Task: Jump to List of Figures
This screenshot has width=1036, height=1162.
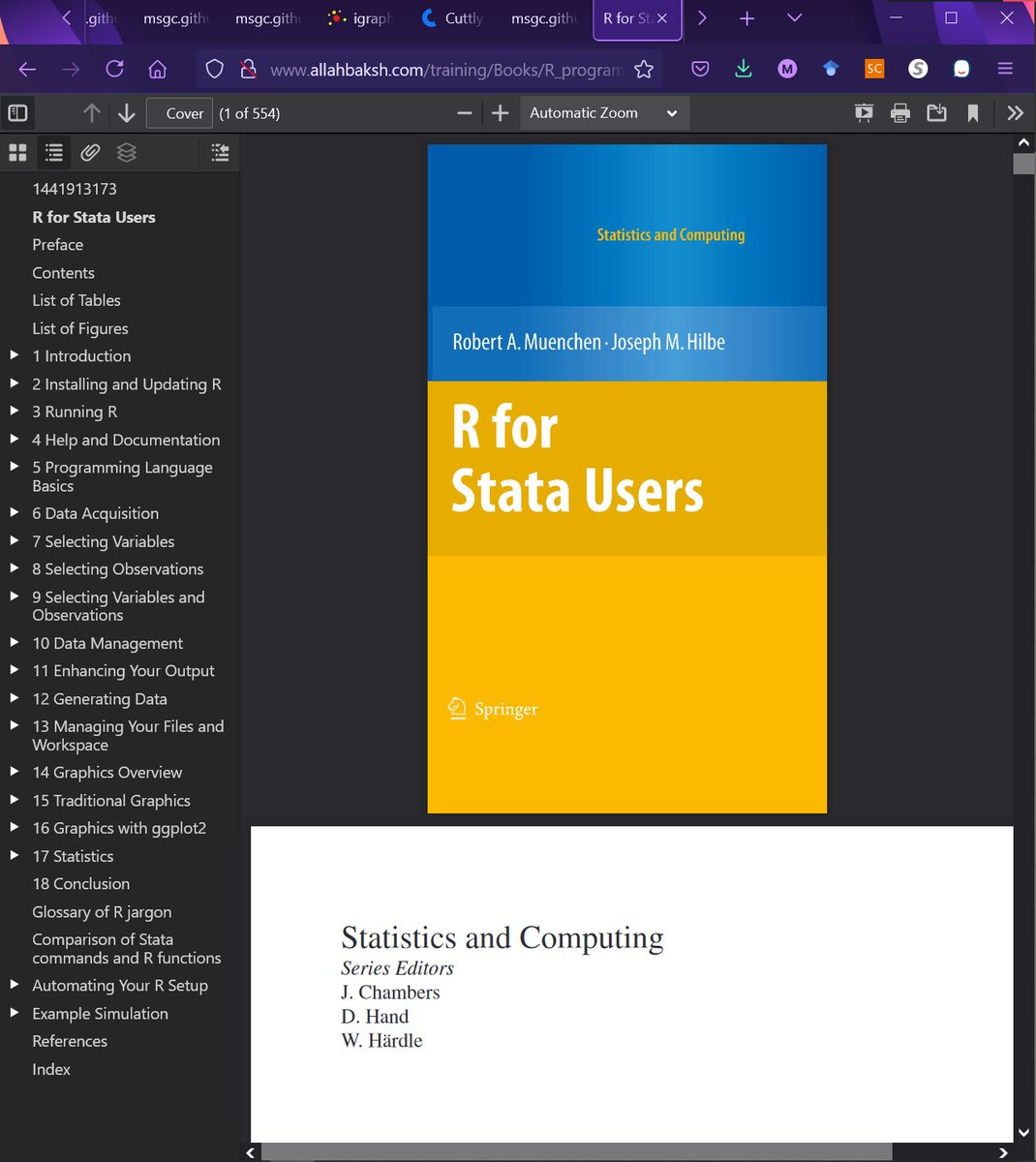Action: (x=80, y=328)
